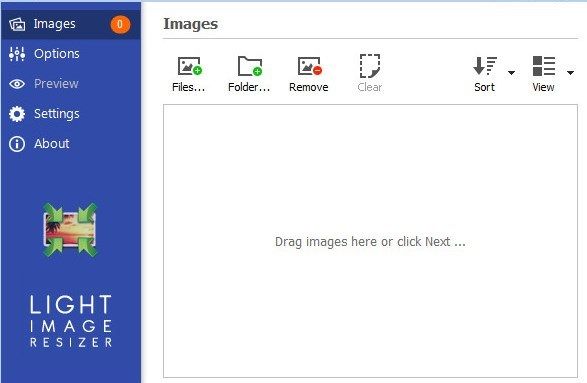Viewport: 587px width, 383px height.
Task: Open the Settings section in sidebar
Action: pyautogui.click(x=71, y=114)
